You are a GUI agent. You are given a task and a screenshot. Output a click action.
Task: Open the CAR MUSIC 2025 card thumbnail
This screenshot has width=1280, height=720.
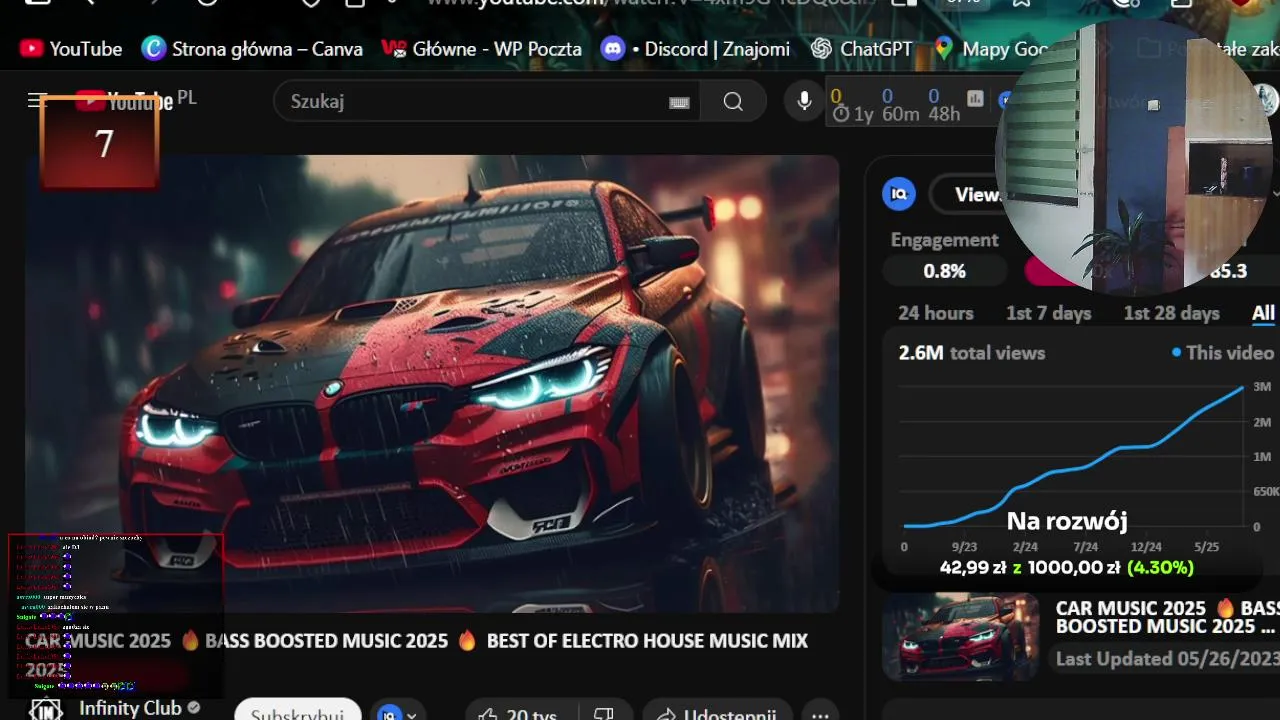[961, 637]
